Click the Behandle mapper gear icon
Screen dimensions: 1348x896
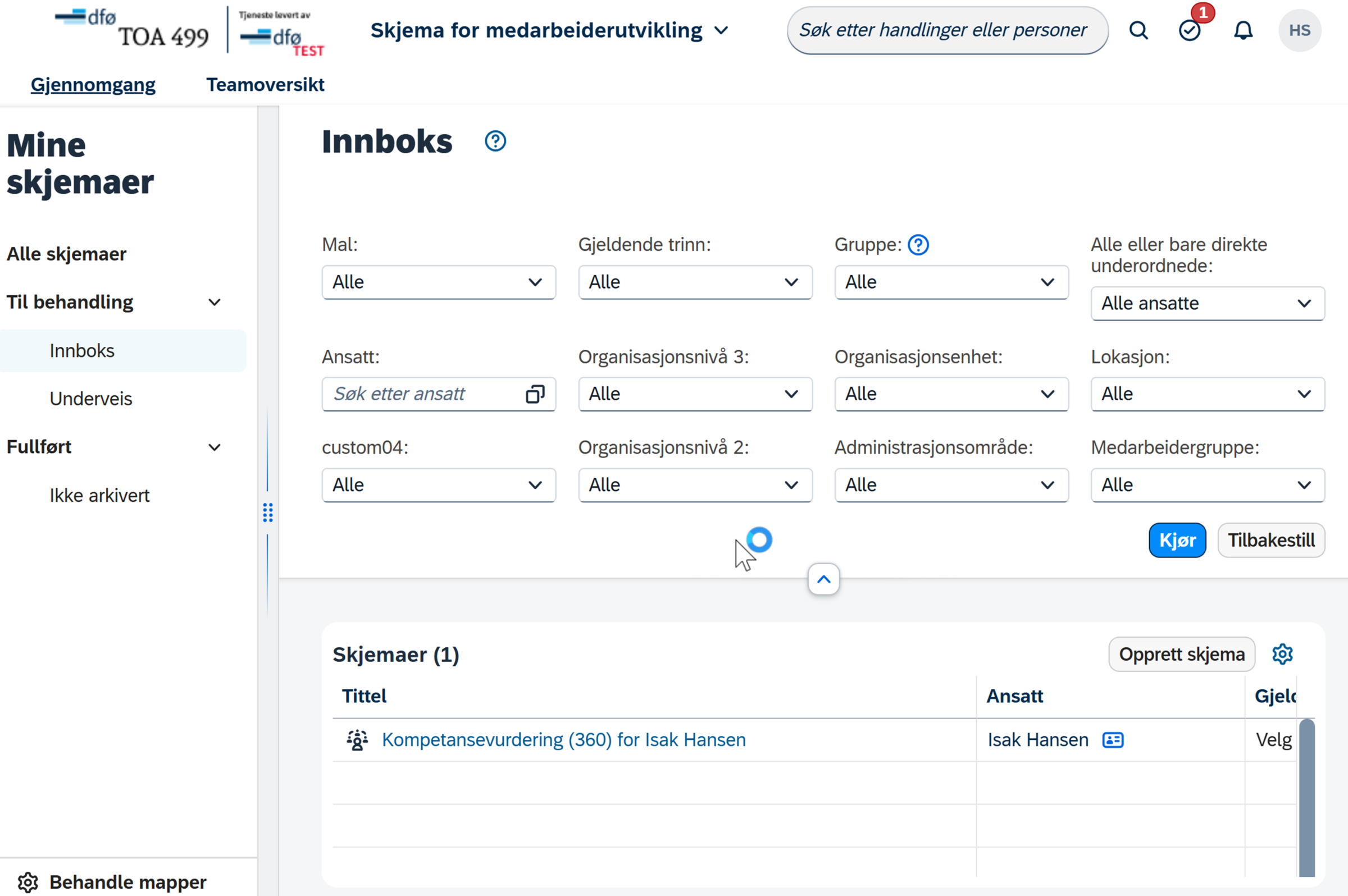coord(28,883)
